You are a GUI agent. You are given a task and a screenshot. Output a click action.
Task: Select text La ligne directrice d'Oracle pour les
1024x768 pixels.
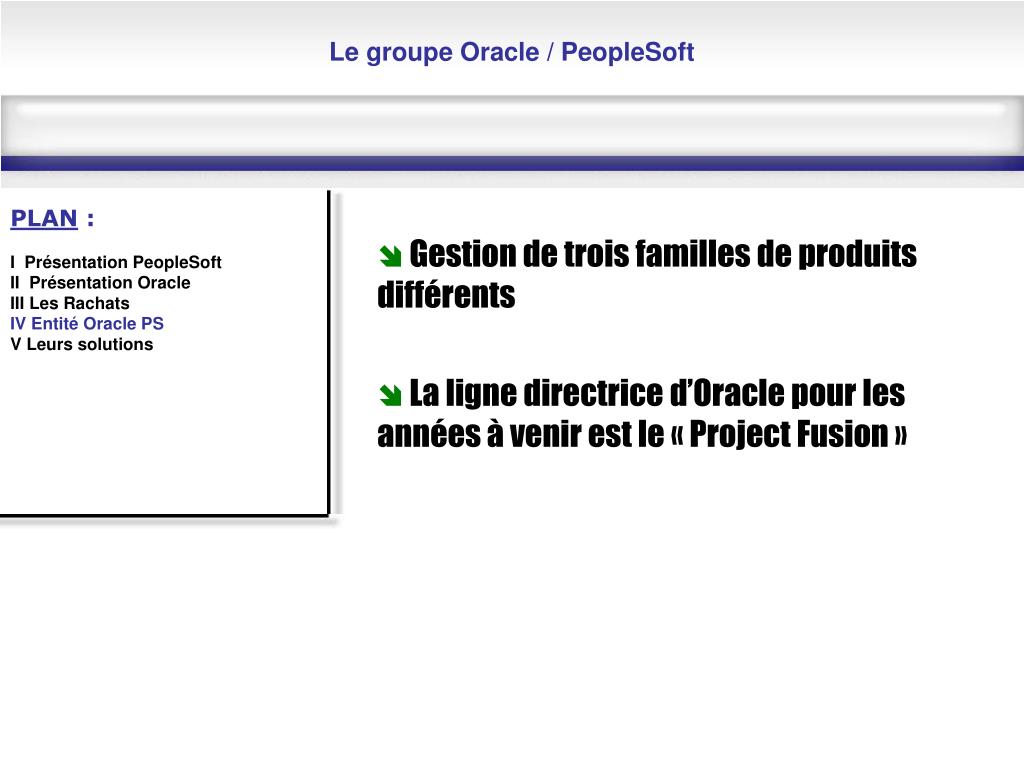coord(657,393)
